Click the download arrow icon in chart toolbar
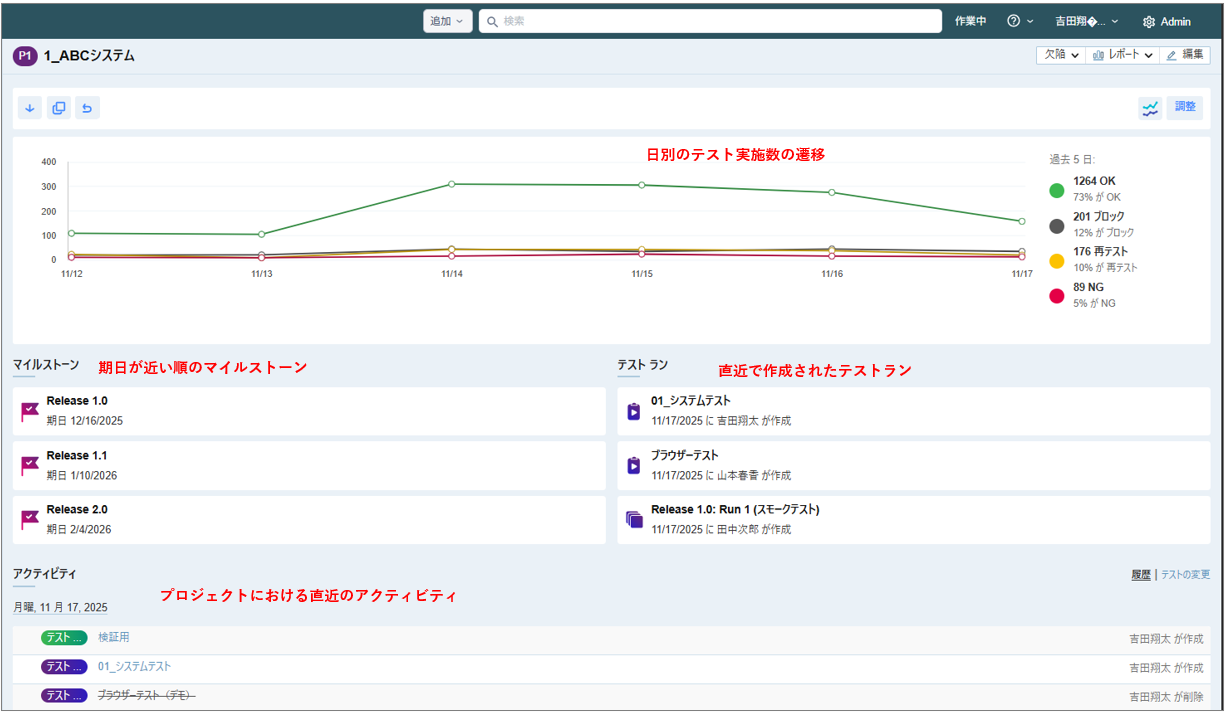 click(30, 108)
